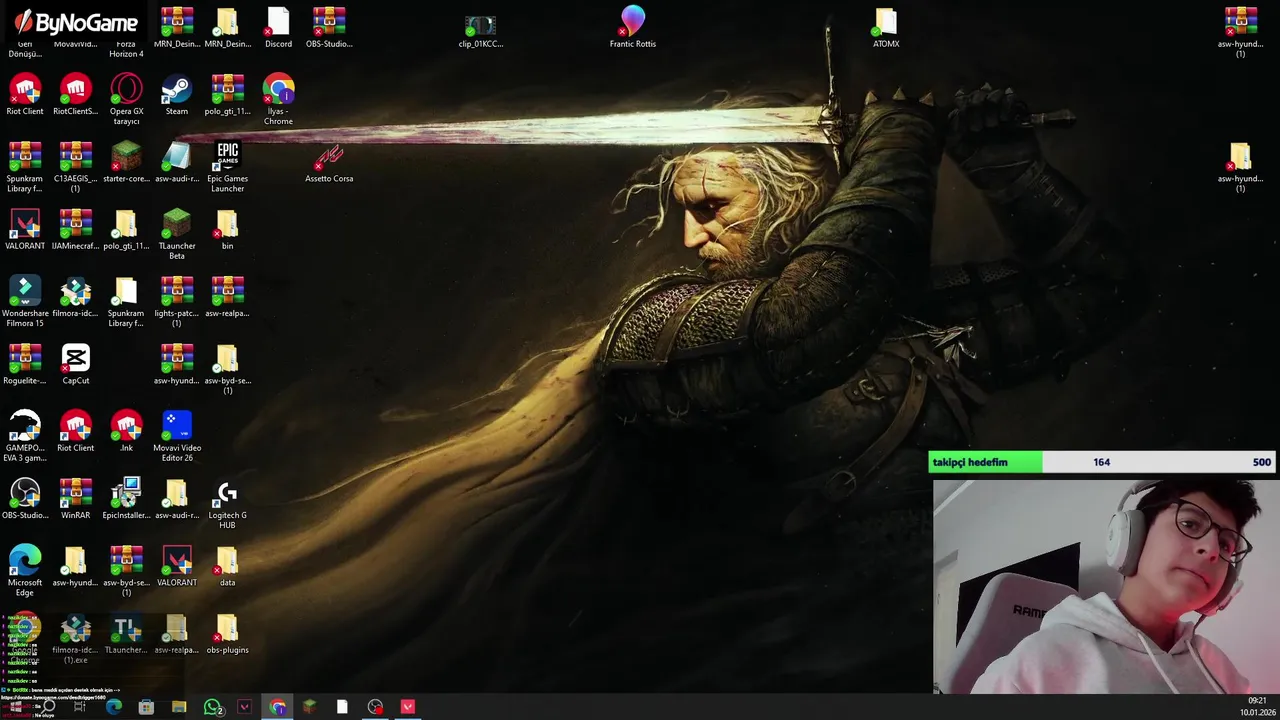This screenshot has height=720, width=1280.
Task: Switch to Chrome in the taskbar
Action: coord(277,707)
